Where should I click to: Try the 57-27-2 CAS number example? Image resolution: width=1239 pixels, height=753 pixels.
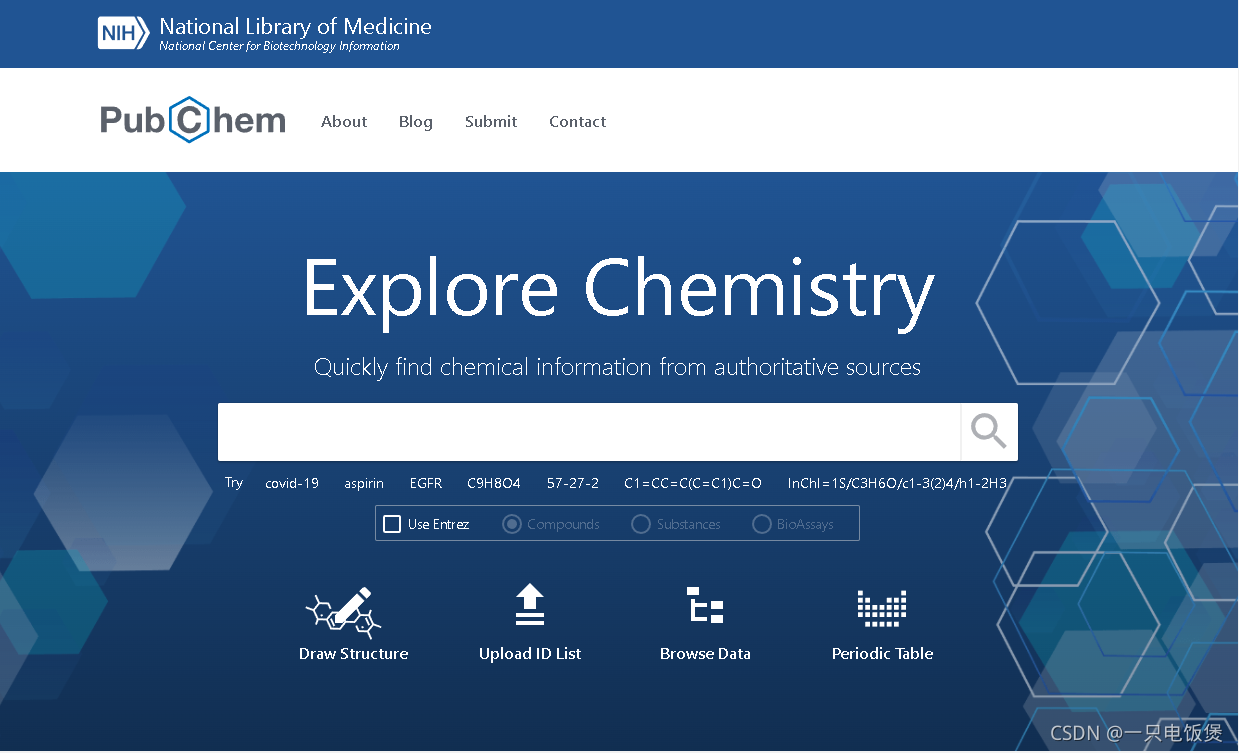tap(573, 483)
